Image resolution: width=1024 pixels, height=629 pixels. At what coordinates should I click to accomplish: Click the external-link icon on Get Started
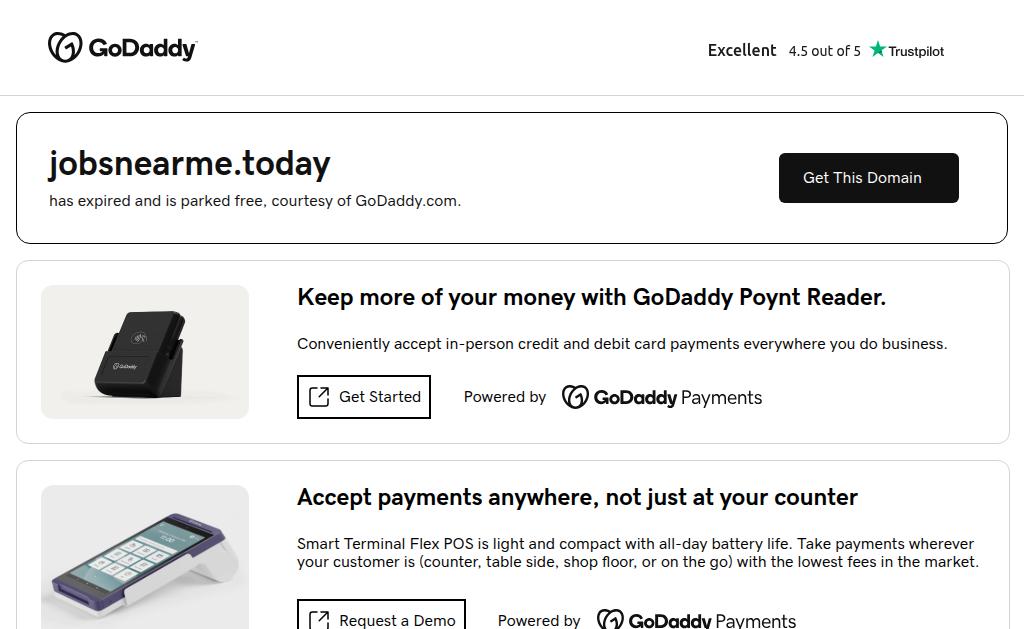(x=319, y=397)
